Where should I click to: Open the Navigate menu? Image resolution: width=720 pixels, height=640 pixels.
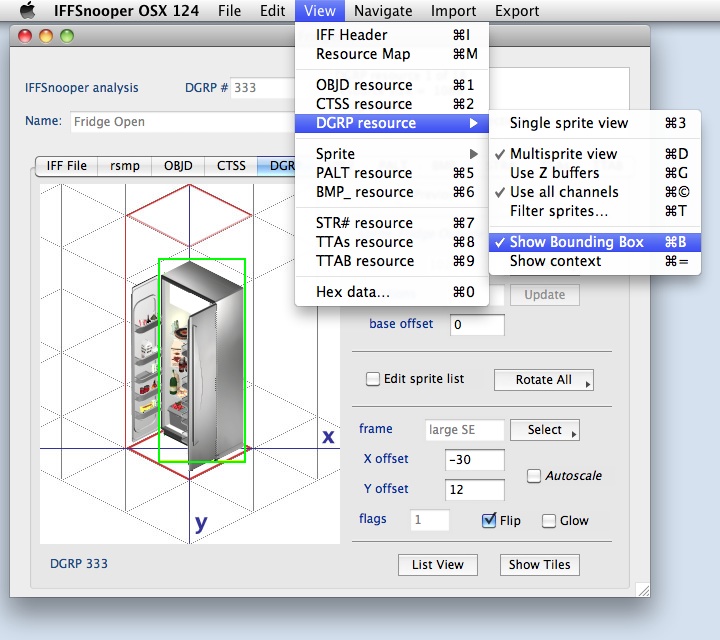tap(384, 11)
